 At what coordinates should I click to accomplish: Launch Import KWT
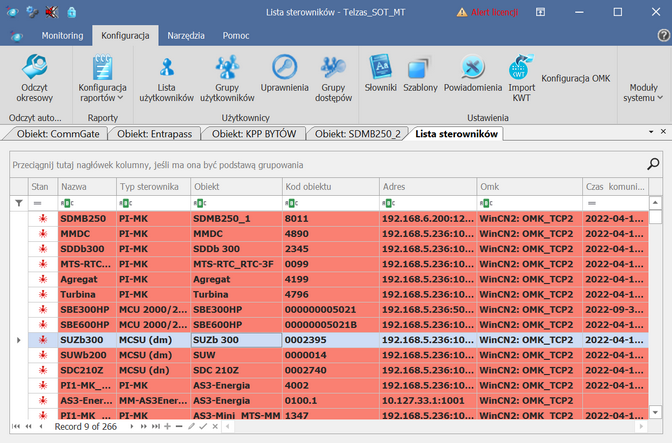(x=522, y=78)
